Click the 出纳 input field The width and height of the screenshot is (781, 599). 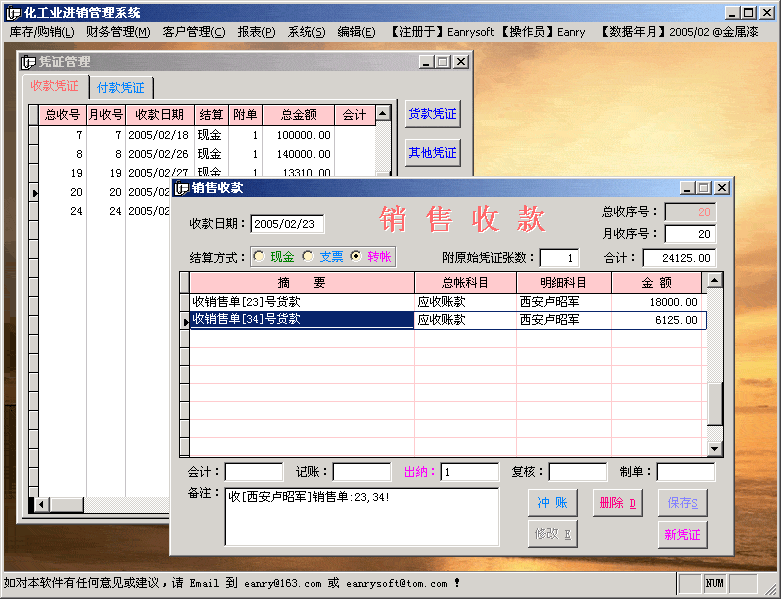[x=470, y=472]
